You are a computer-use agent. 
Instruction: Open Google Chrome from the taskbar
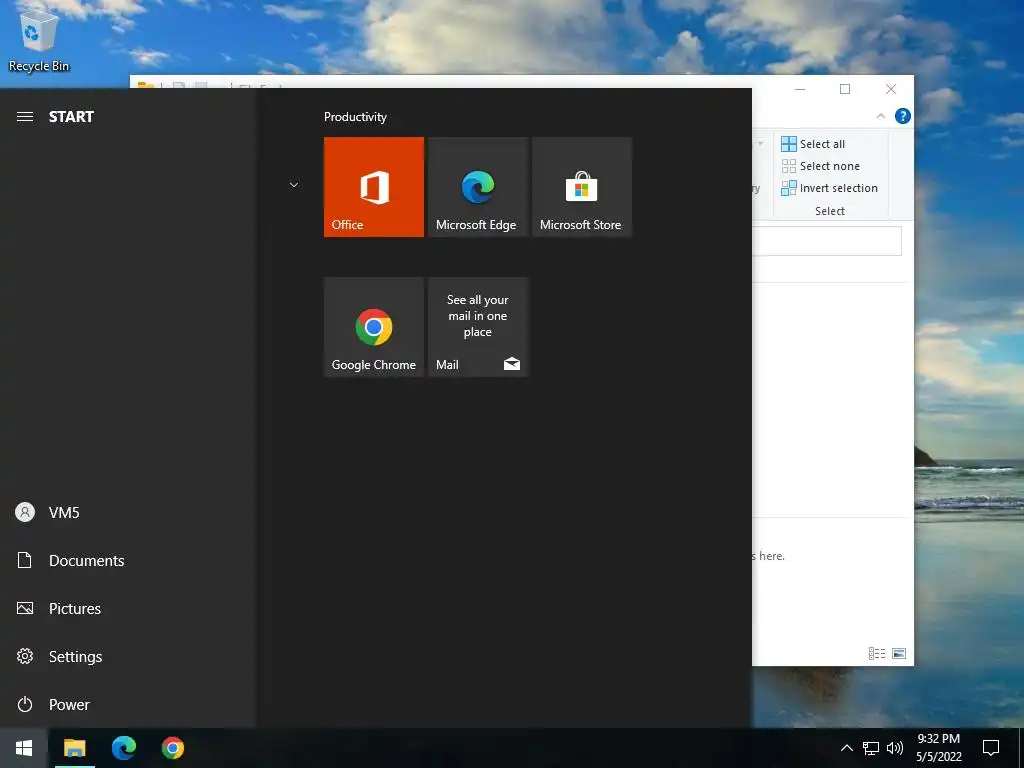[173, 748]
